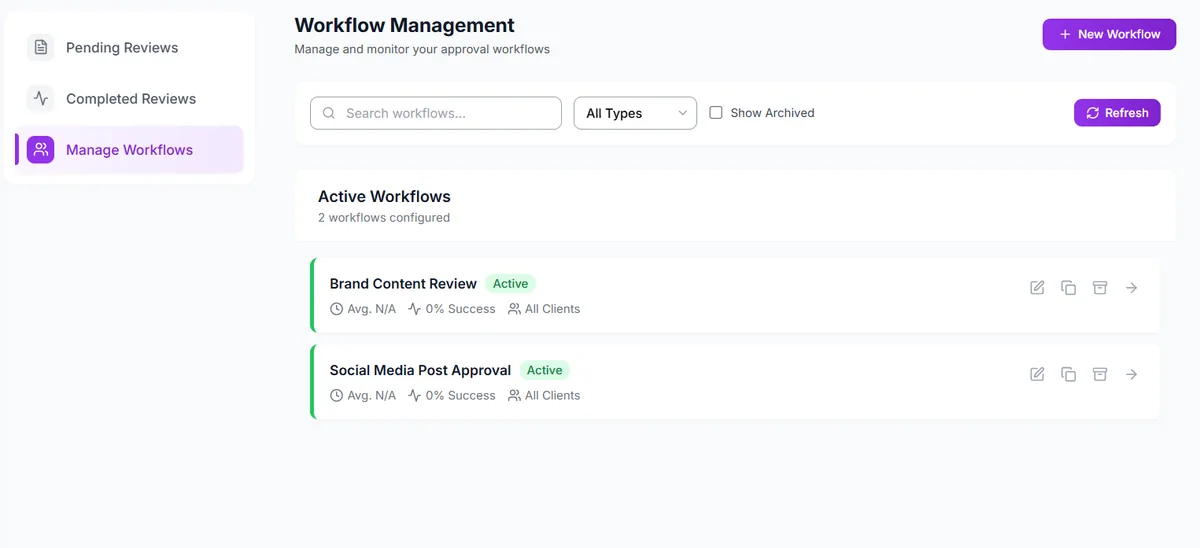Click 'Show Archived' label text
The image size is (1200, 548).
pos(772,113)
